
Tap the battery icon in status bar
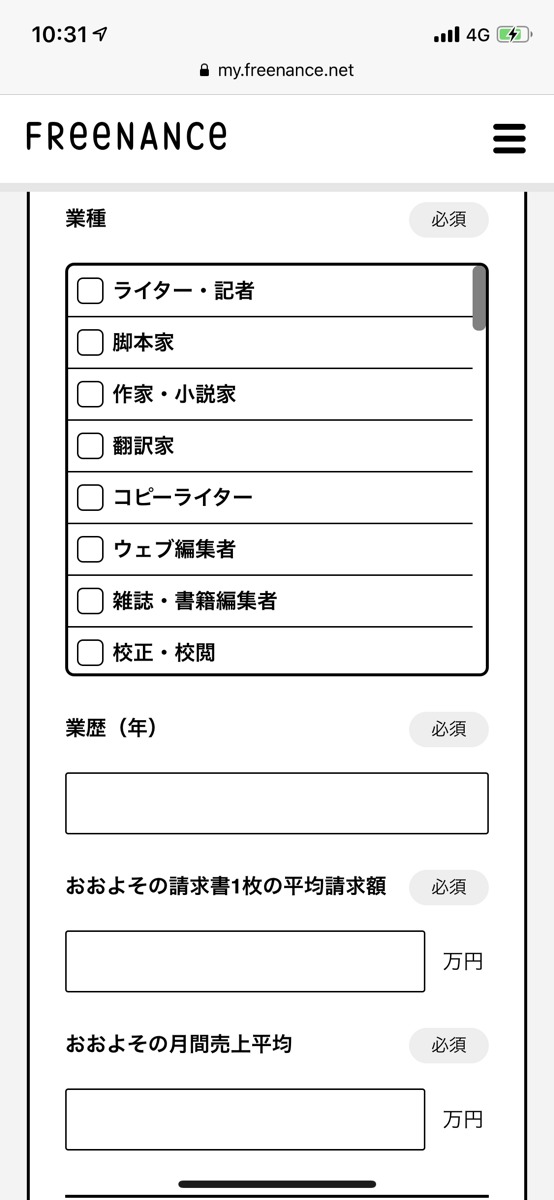pyautogui.click(x=513, y=34)
